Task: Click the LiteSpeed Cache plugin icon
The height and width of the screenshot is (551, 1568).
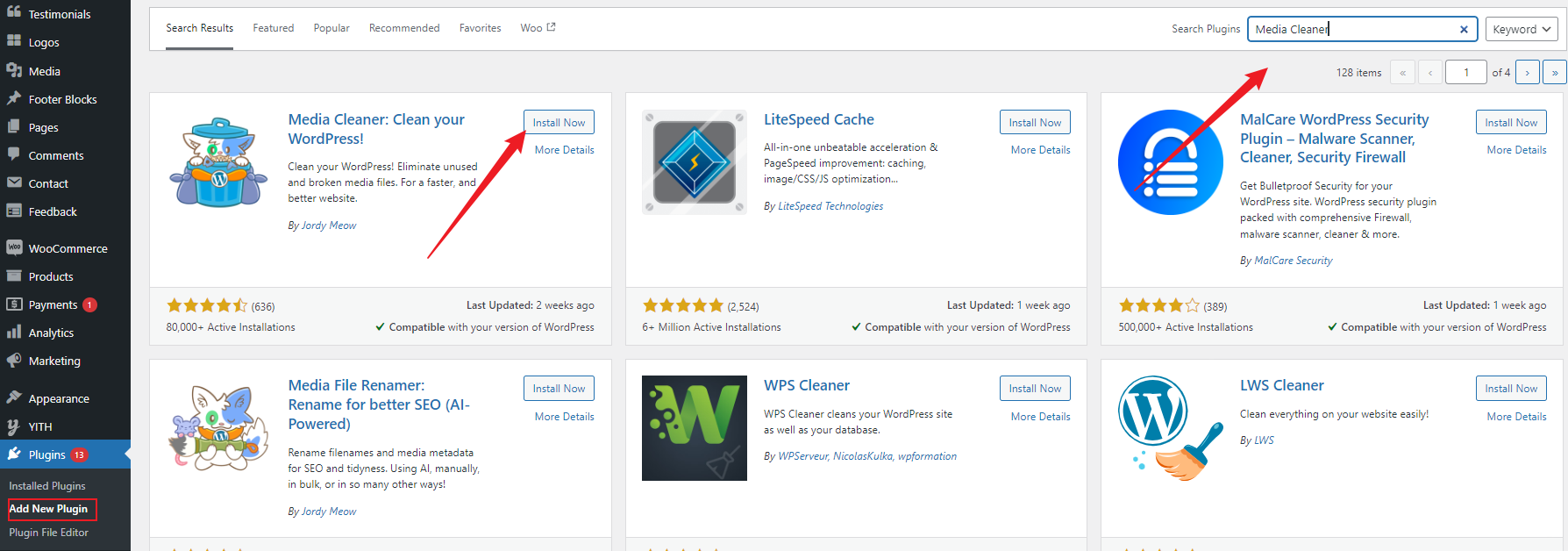Action: [x=694, y=162]
